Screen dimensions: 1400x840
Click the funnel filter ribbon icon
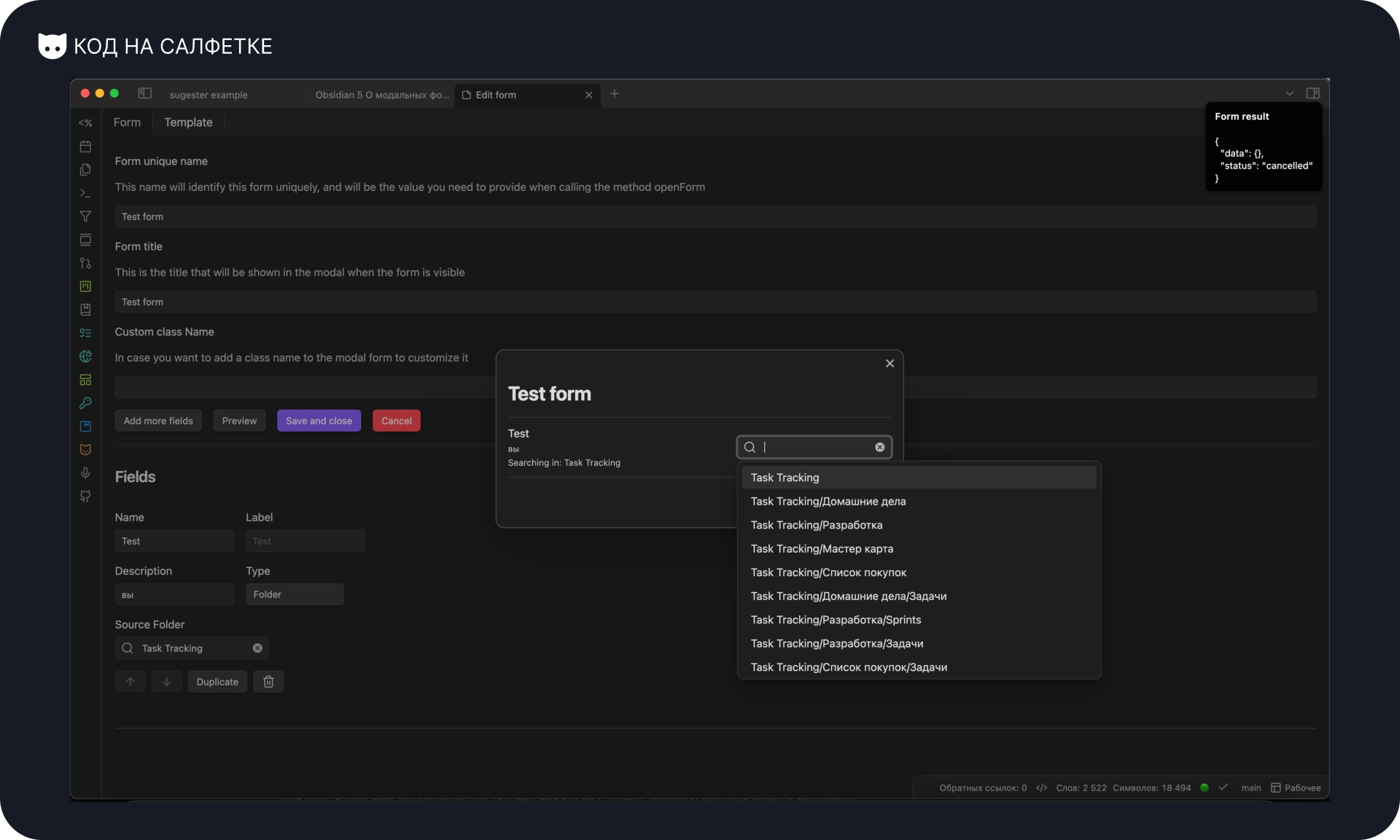tap(85, 217)
